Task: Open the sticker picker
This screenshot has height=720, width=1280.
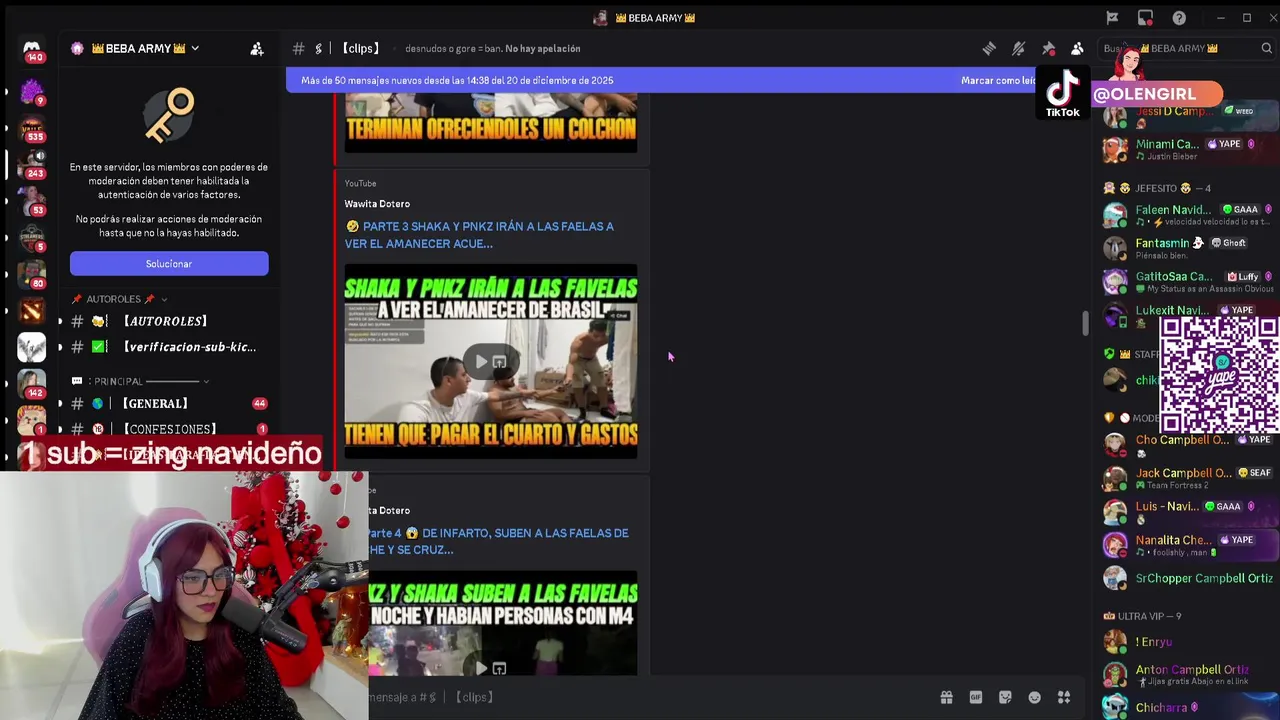Action: (x=1005, y=697)
